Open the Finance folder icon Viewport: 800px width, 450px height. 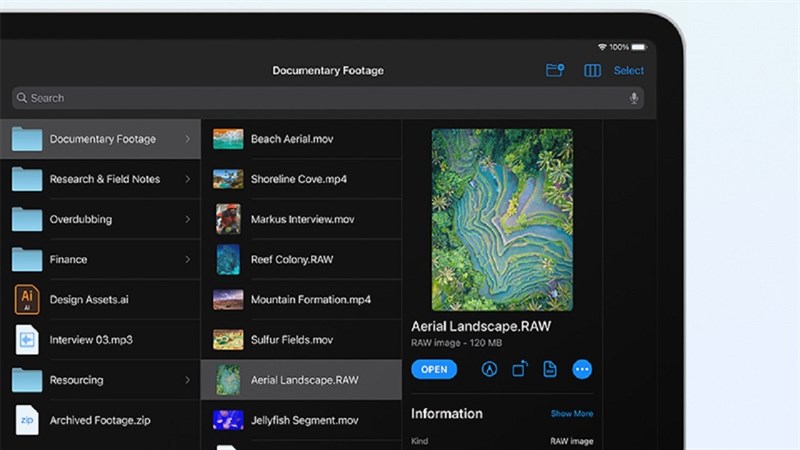[x=27, y=259]
